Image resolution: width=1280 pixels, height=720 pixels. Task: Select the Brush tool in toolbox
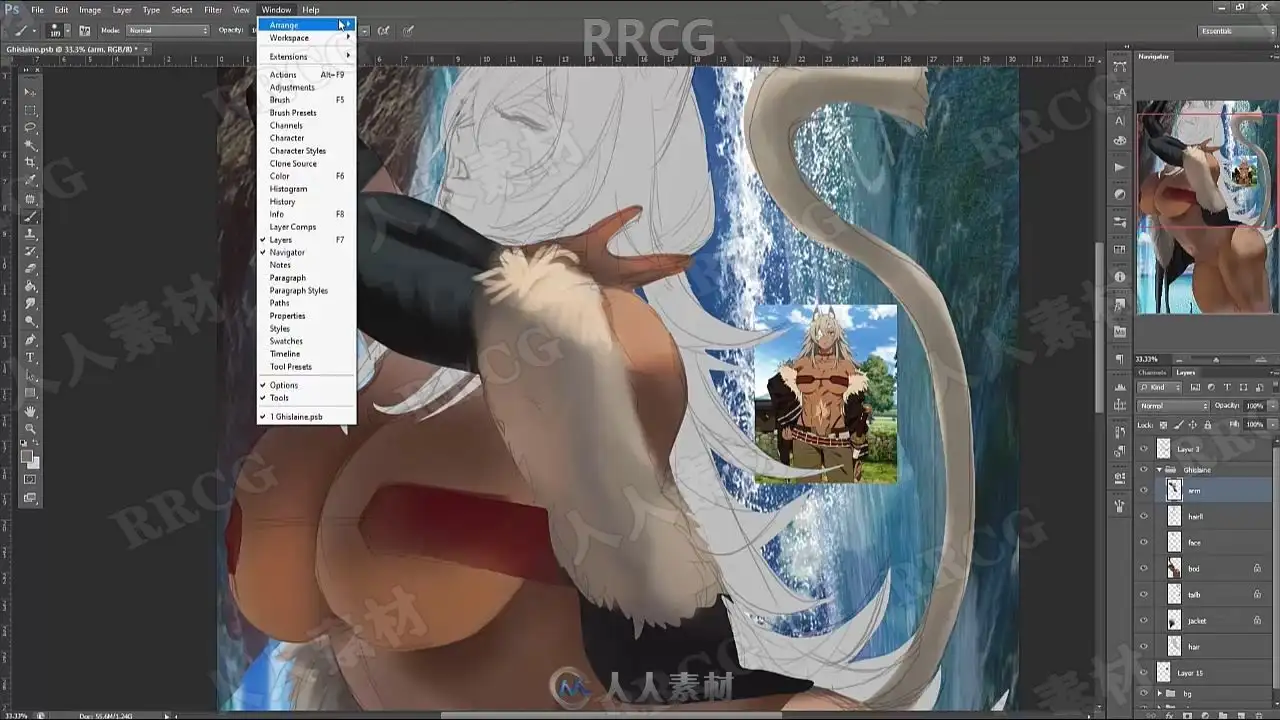pos(31,216)
